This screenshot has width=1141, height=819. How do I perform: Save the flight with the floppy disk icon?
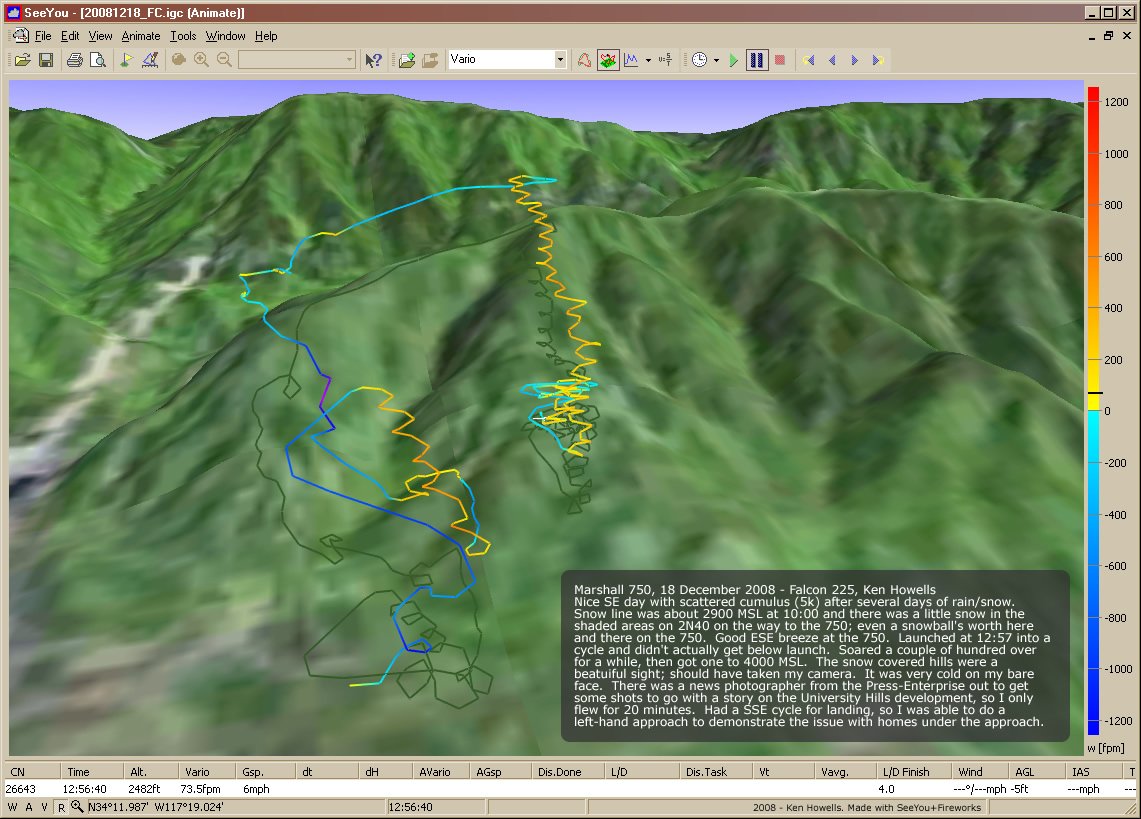pos(45,60)
